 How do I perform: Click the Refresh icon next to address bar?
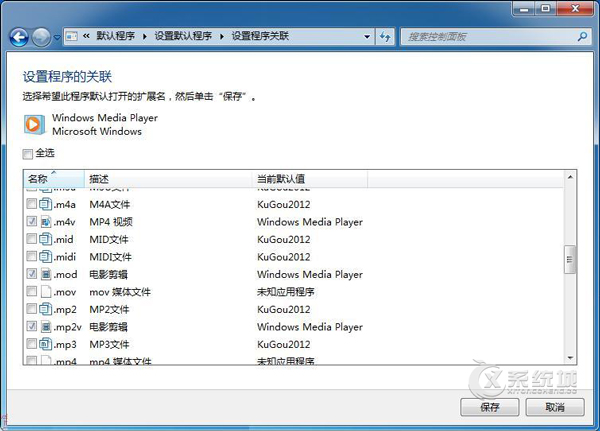[385, 37]
